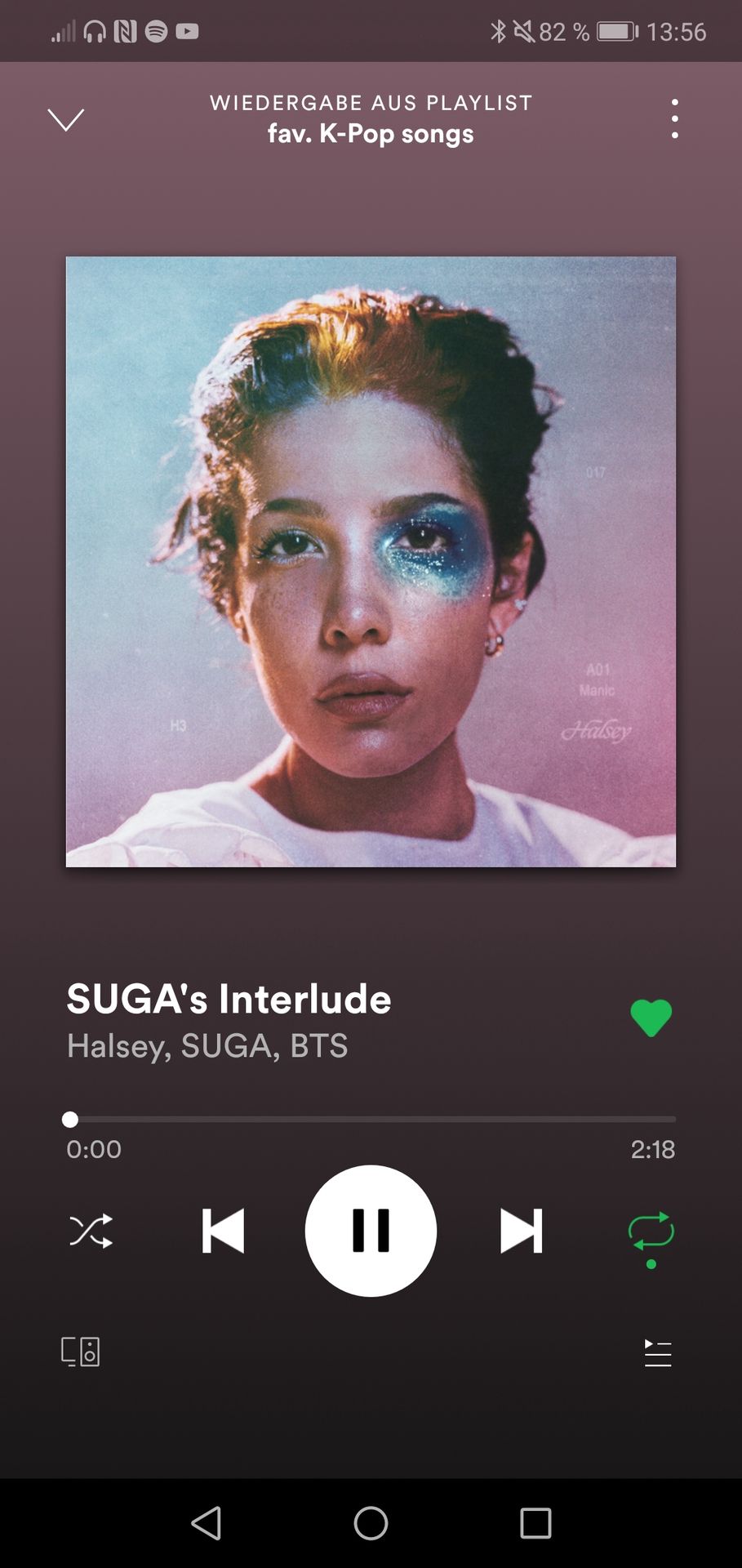The width and height of the screenshot is (742, 1568).
Task: Click the playback progress bar
Action: click(371, 1119)
